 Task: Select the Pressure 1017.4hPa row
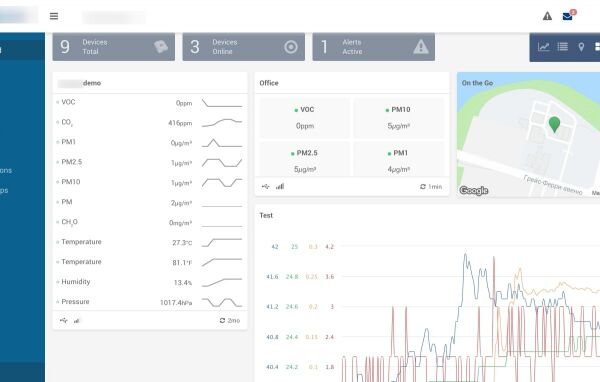[150, 302]
